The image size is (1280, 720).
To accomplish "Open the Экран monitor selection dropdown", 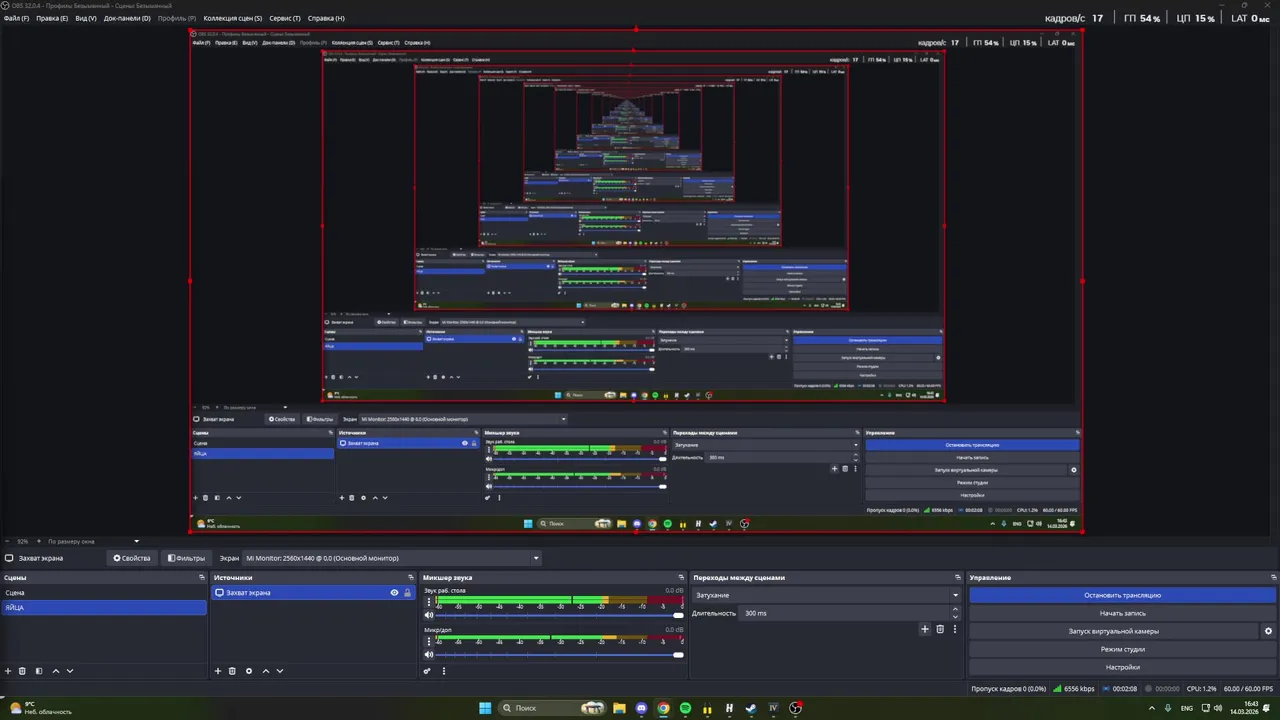I will tap(393, 558).
